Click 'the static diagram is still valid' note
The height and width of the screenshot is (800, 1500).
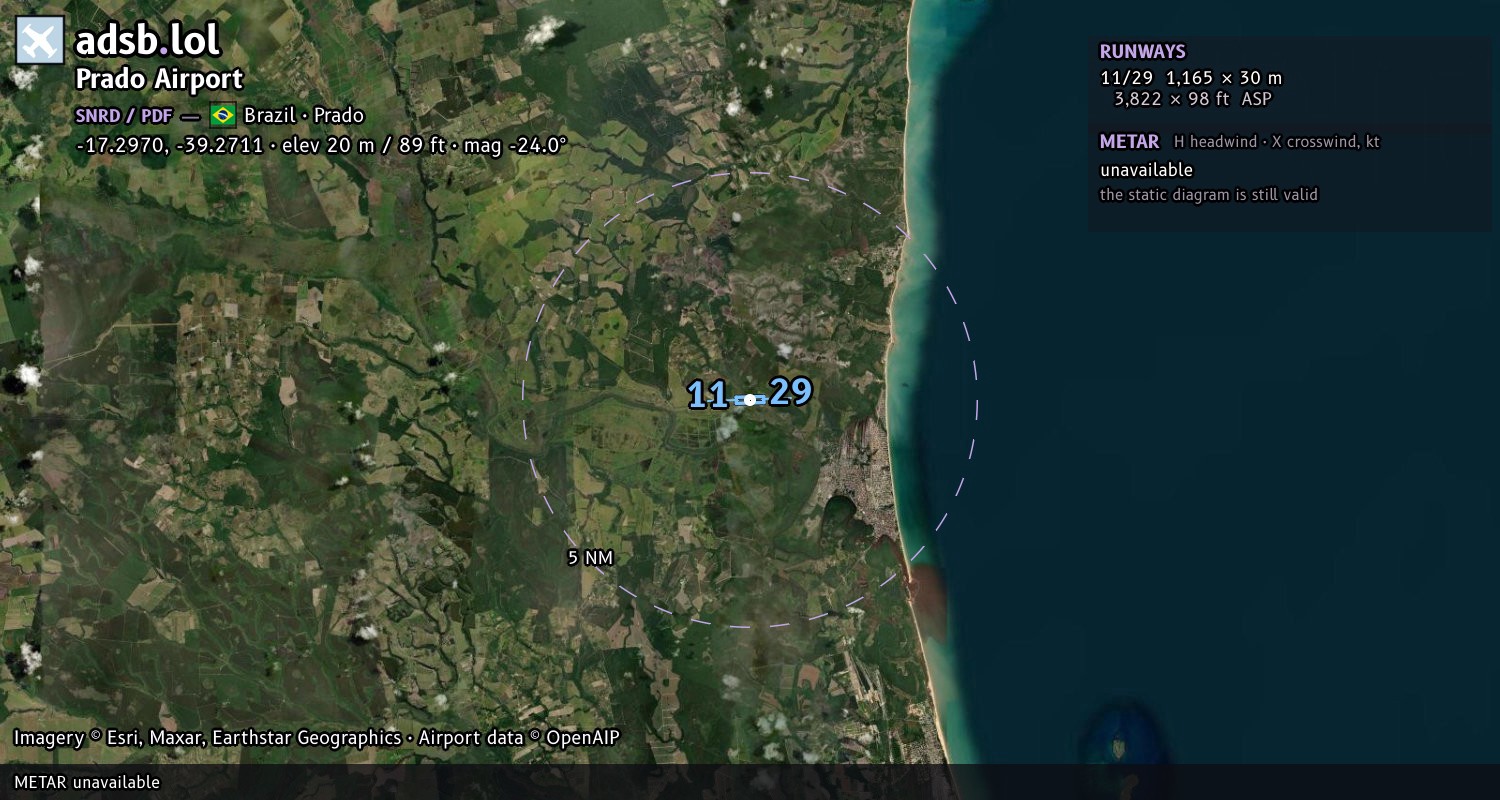[x=1209, y=195]
